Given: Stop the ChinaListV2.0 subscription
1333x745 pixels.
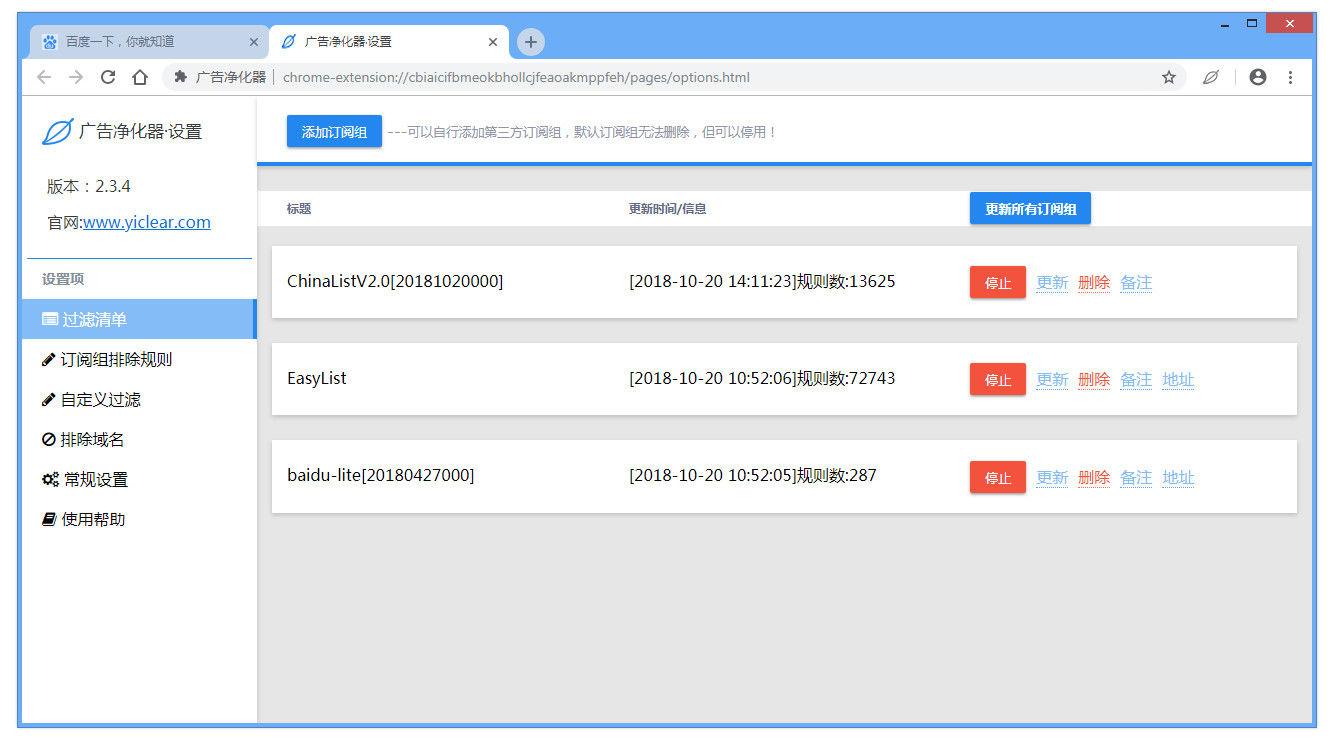Looking at the screenshot, I should coord(997,283).
